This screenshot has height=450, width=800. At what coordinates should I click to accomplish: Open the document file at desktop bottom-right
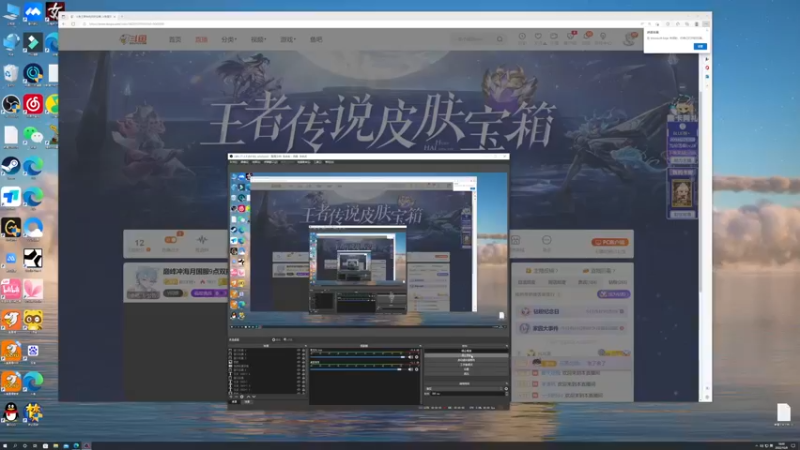[783, 412]
